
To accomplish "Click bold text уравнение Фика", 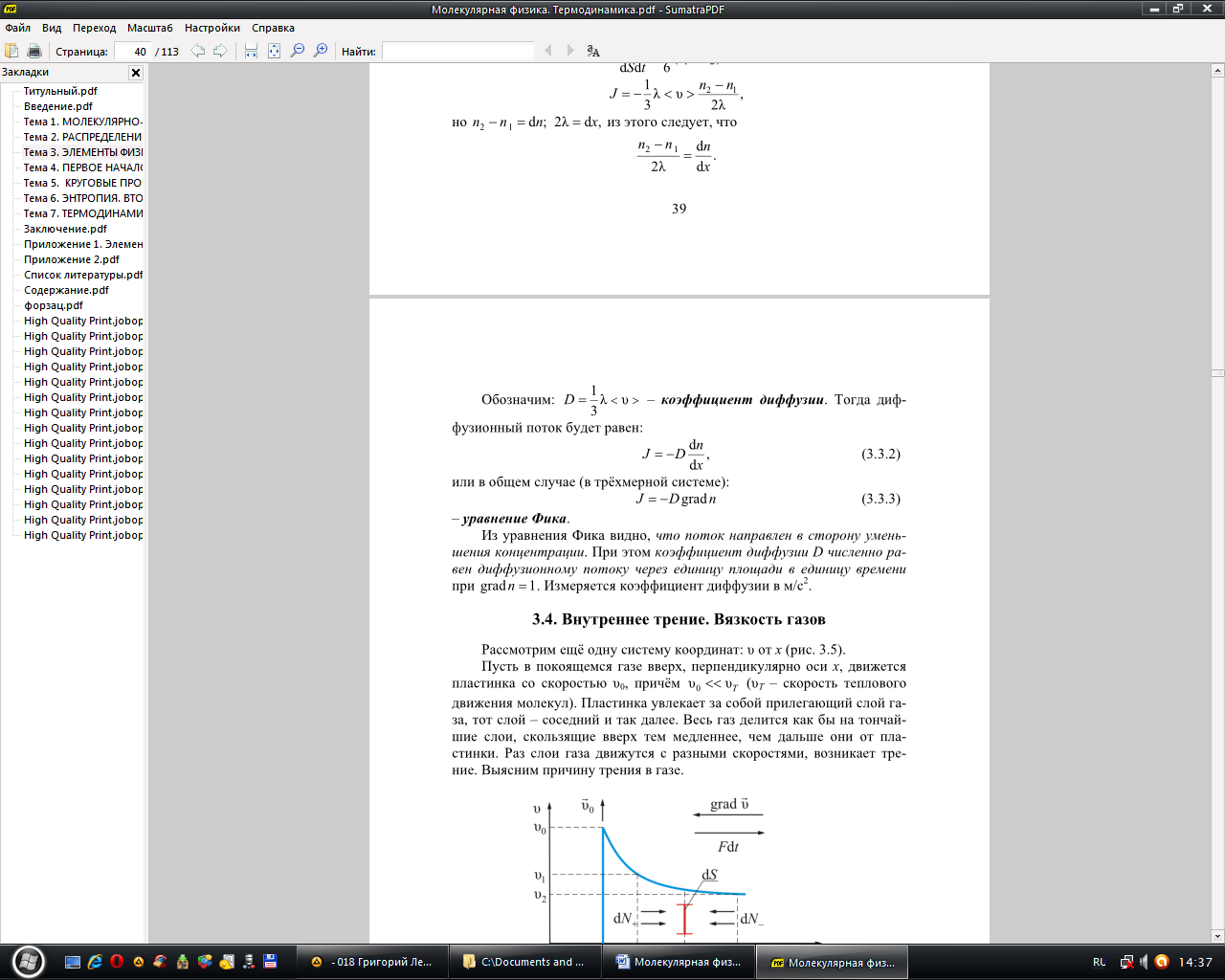I will click(515, 519).
